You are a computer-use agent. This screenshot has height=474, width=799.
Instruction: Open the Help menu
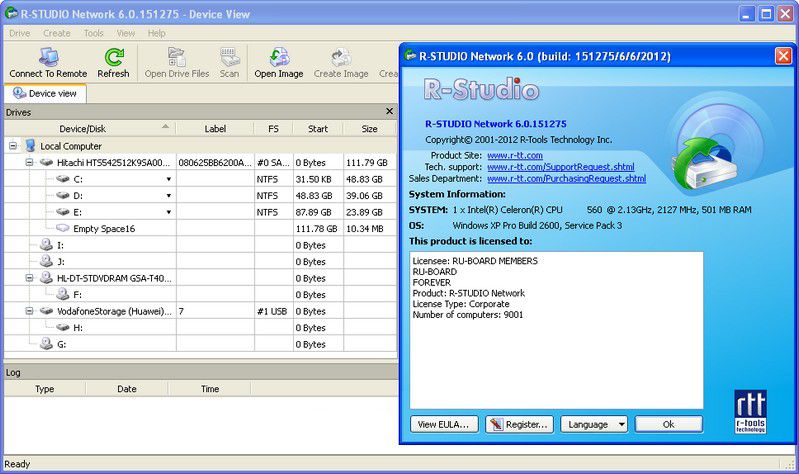(x=156, y=33)
